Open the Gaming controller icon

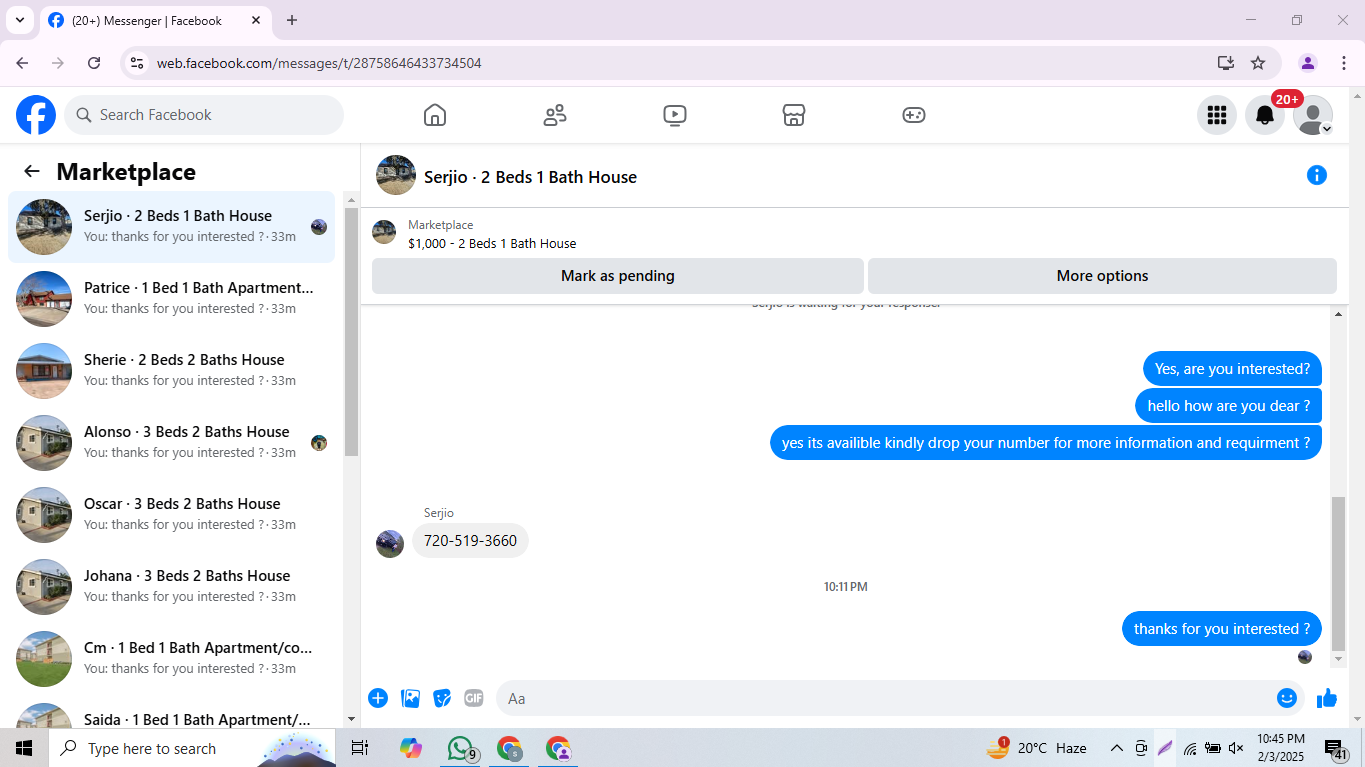914,115
